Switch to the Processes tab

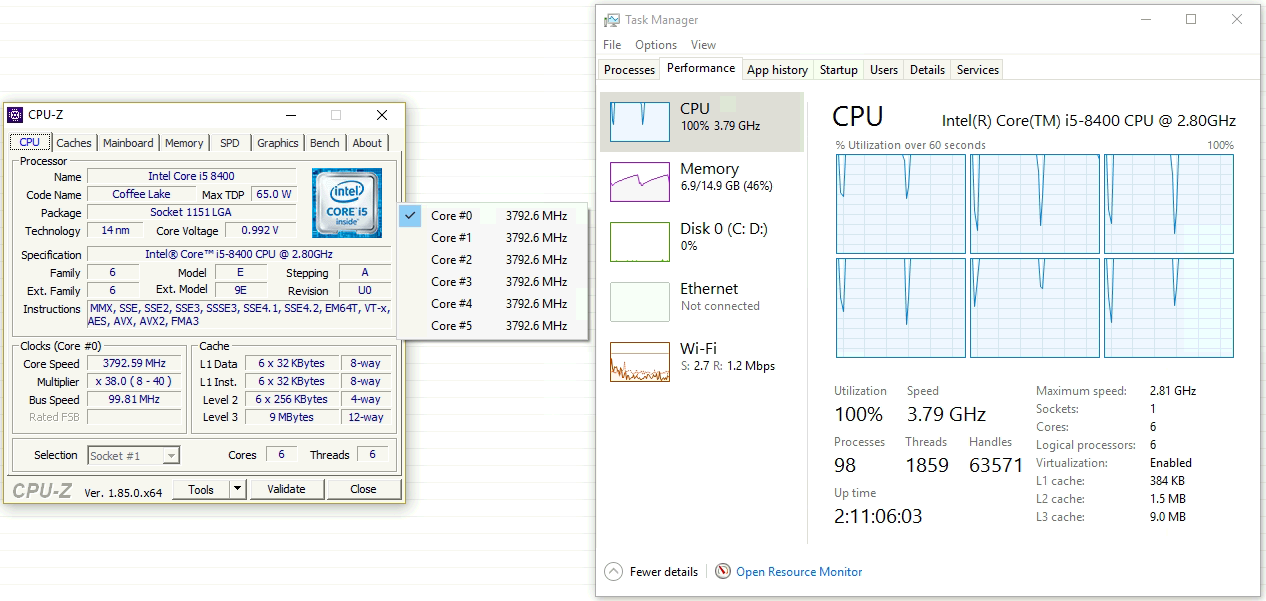[630, 70]
